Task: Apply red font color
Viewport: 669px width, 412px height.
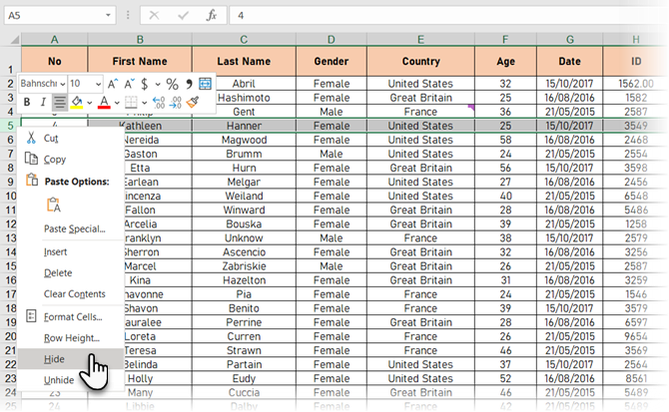Action: pyautogui.click(x=104, y=102)
